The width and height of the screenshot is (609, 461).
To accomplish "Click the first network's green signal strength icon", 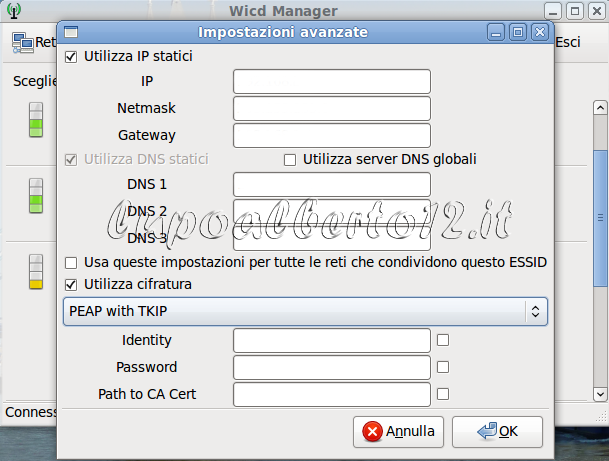I will pos(36,120).
